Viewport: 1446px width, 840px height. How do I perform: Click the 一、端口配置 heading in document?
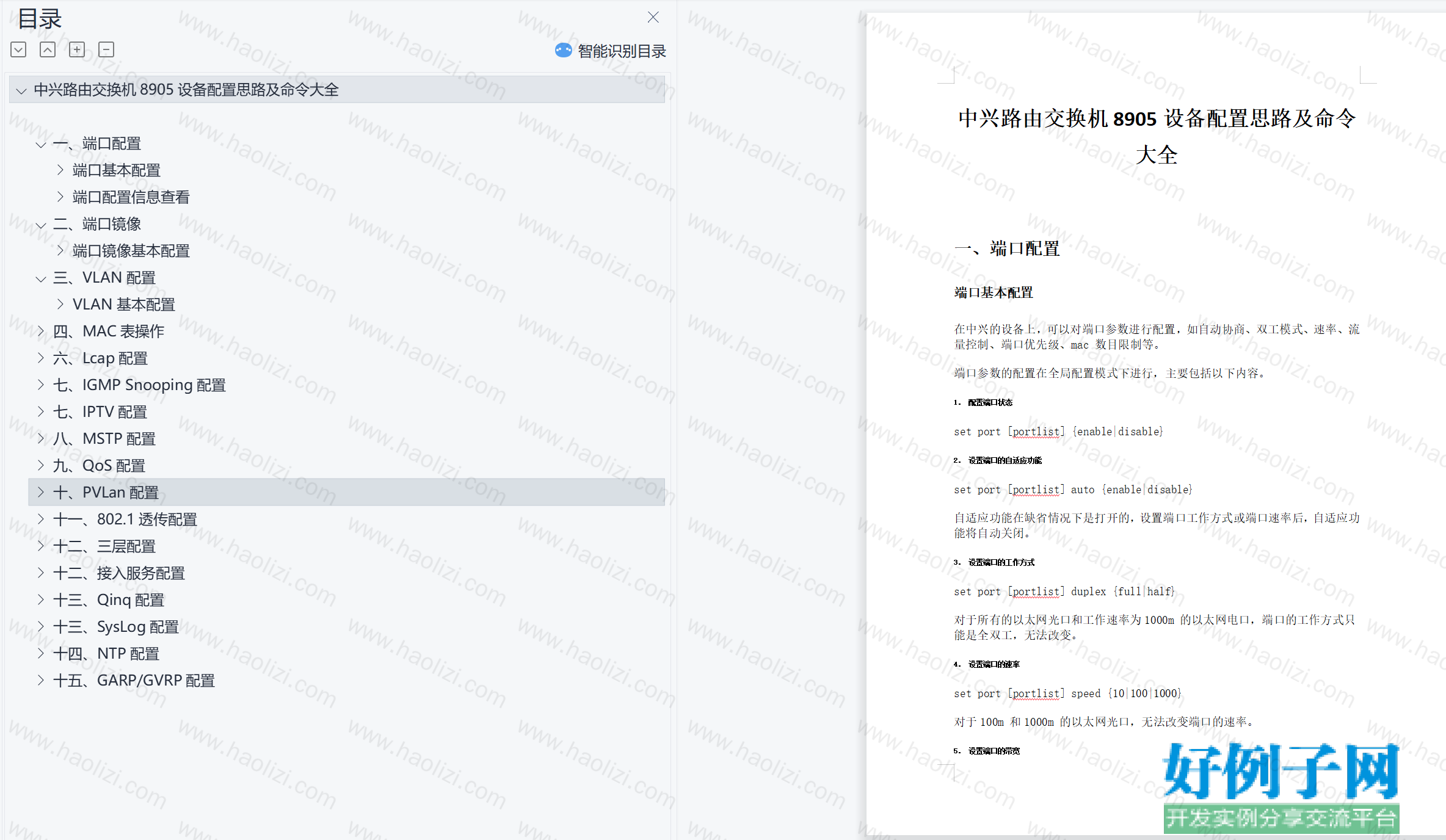point(1008,248)
